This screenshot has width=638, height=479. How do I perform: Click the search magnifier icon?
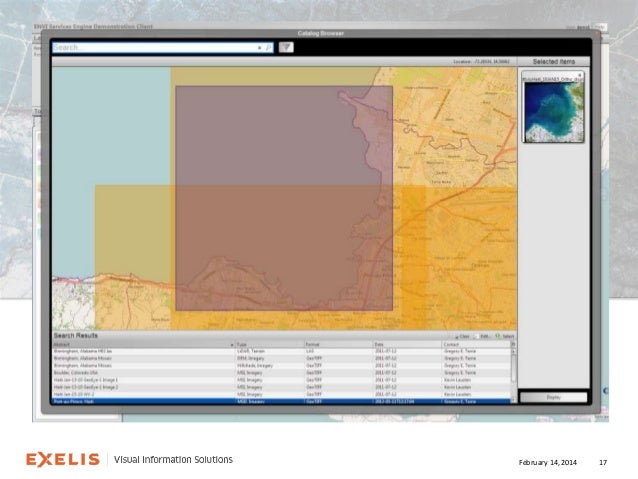[268, 47]
